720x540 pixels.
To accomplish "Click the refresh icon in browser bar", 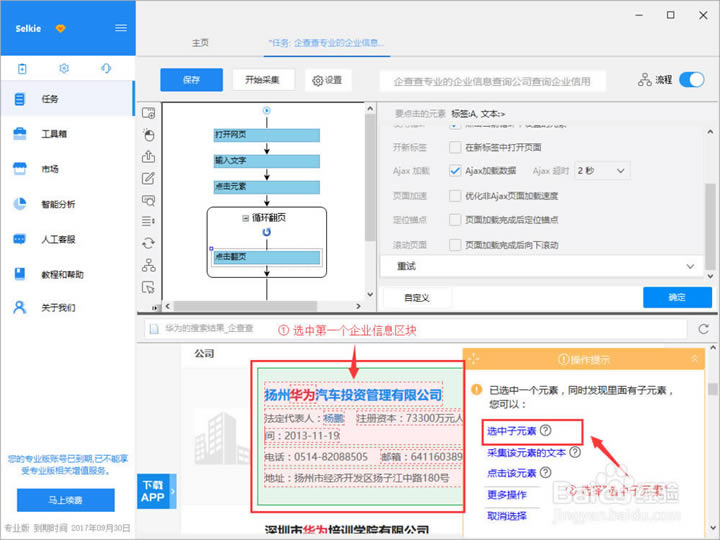I will [x=704, y=328].
